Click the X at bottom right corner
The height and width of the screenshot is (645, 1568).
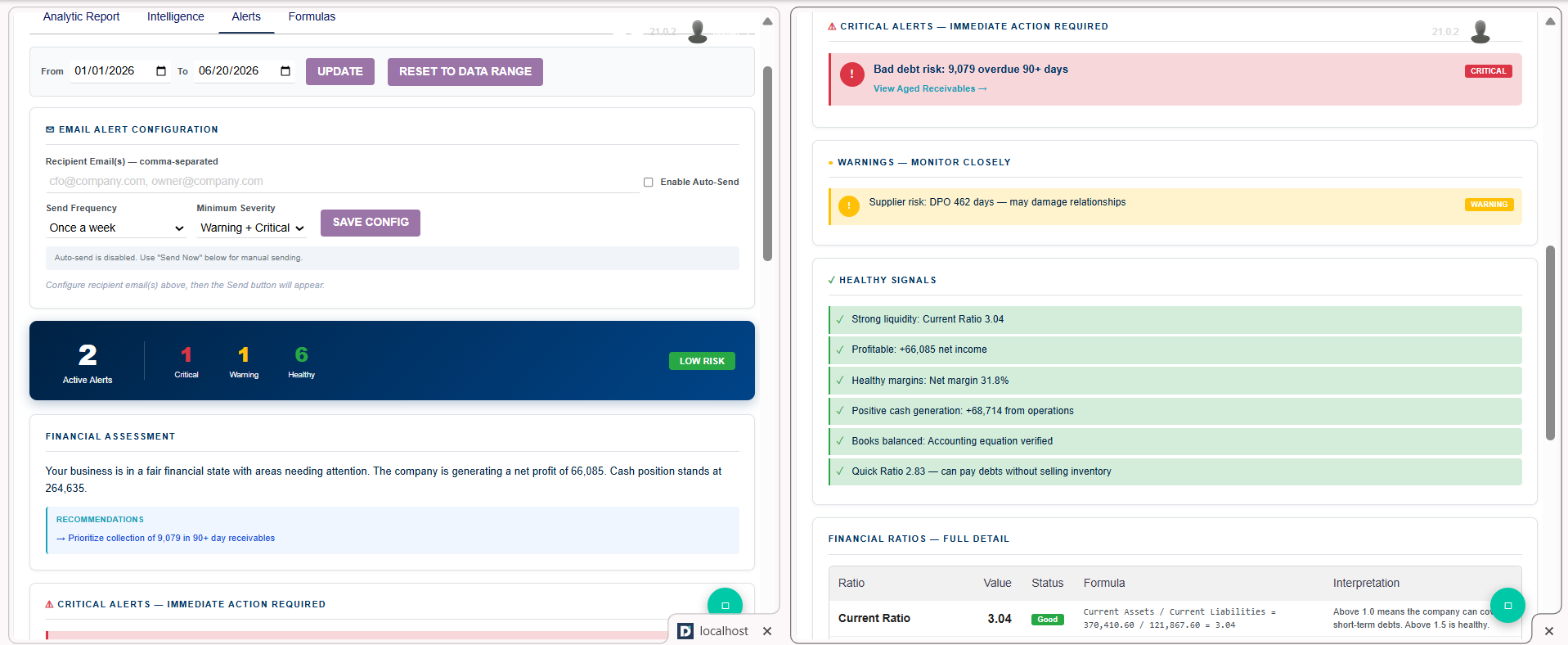click(1549, 631)
